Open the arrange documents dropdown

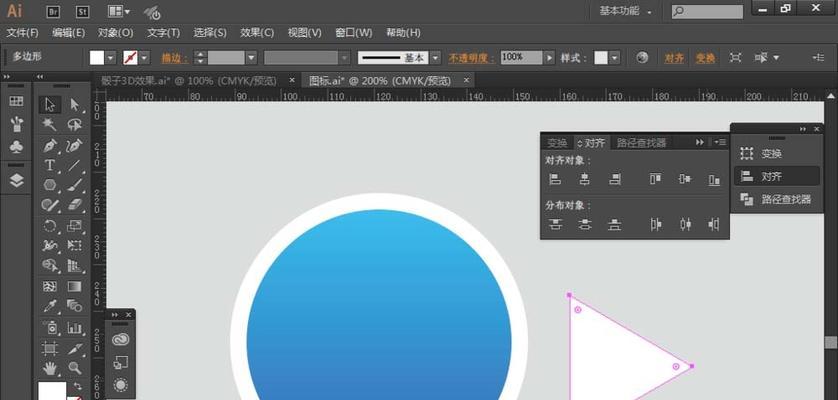119,11
